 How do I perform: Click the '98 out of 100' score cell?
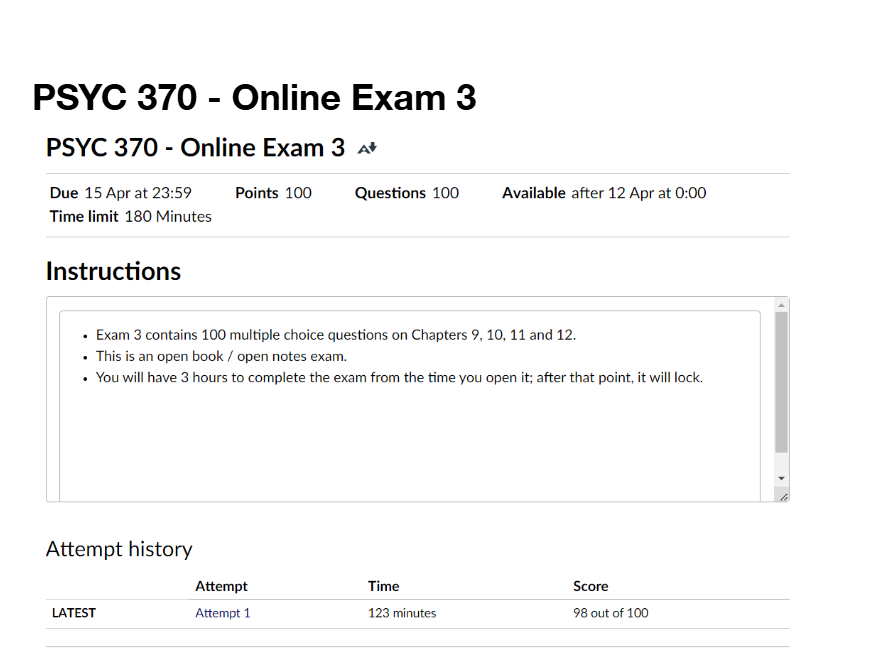(610, 613)
